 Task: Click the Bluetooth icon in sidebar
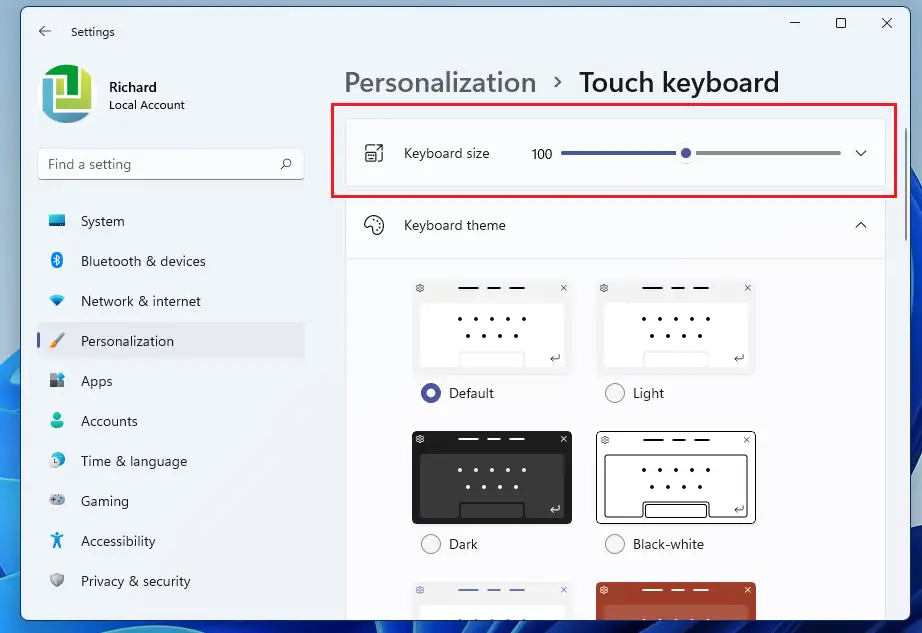57,260
